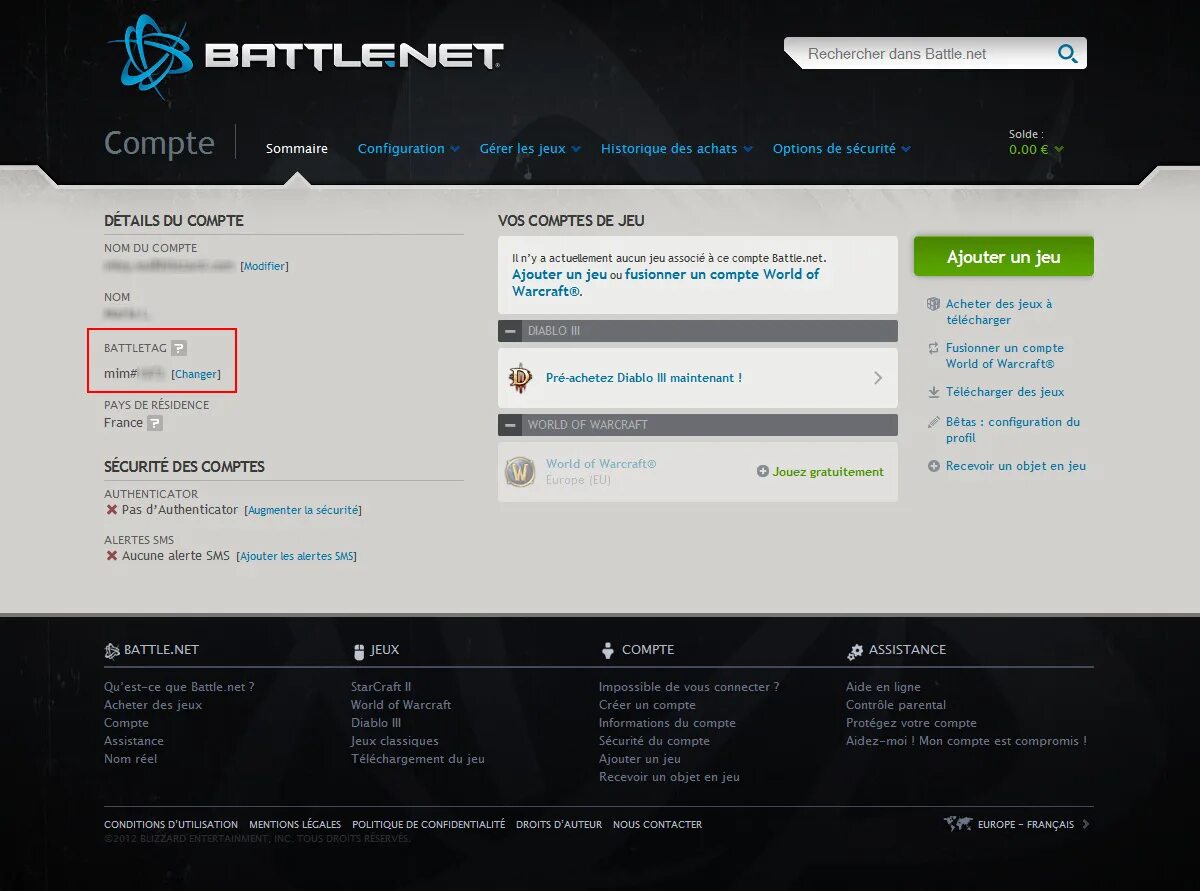Click sidebar Fusionner un compte World of Warcraft
The image size is (1200, 891).
pos(1005,356)
